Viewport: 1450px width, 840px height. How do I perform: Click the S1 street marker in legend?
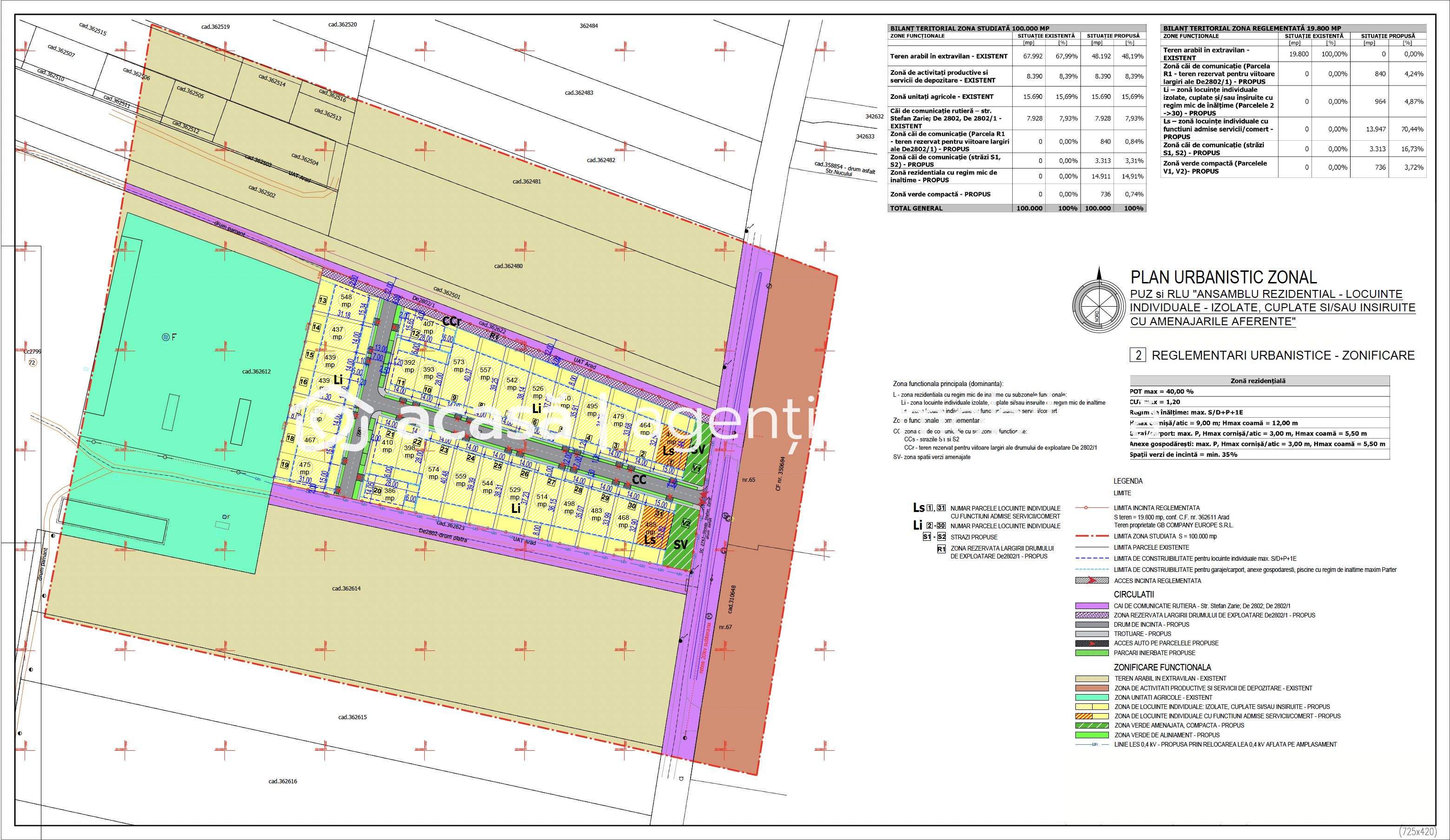(x=927, y=537)
